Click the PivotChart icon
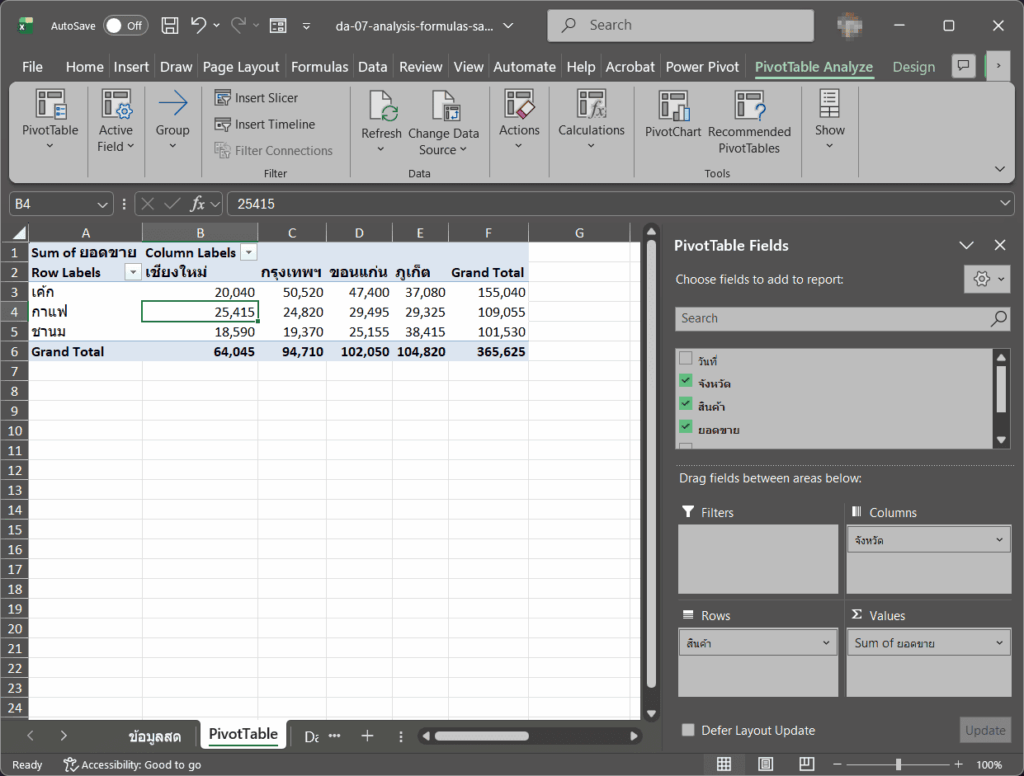Screen dimensions: 1024x776 click(673, 106)
